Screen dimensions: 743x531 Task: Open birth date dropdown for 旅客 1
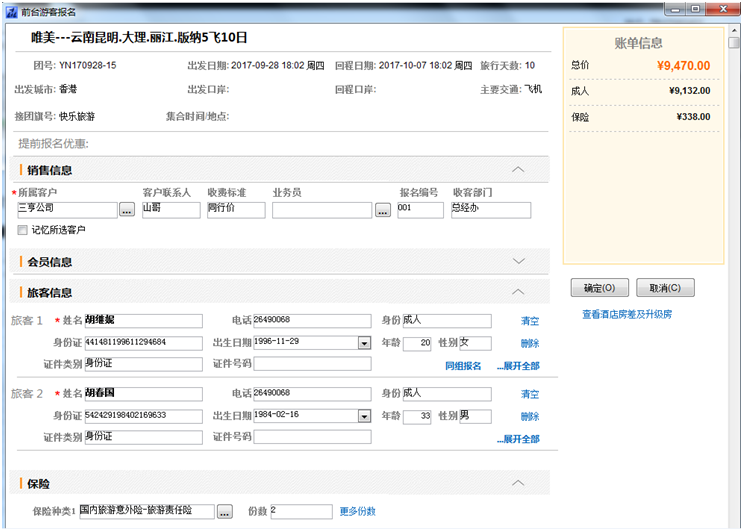click(x=364, y=343)
